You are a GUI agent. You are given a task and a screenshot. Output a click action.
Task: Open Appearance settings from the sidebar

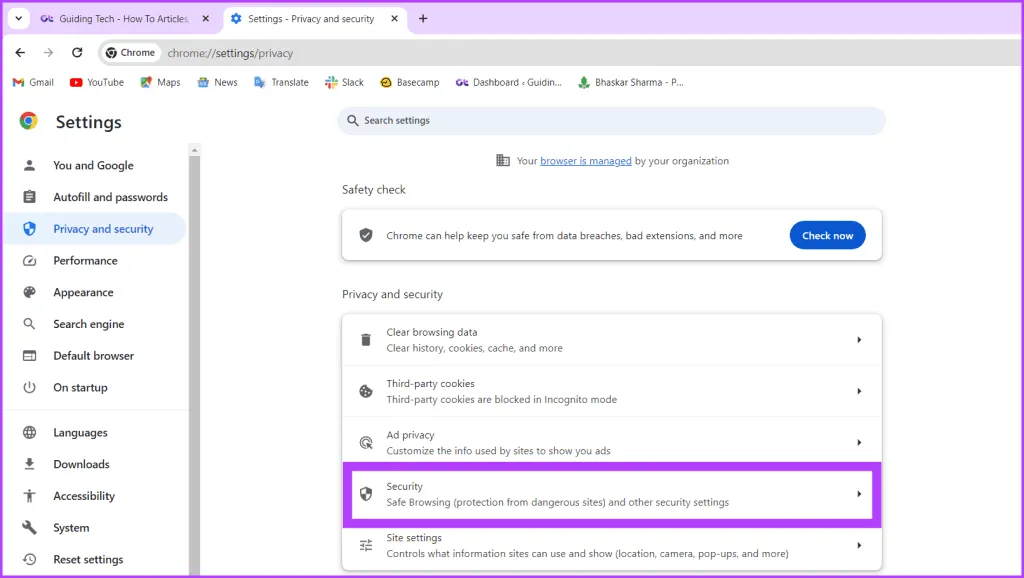pos(83,292)
